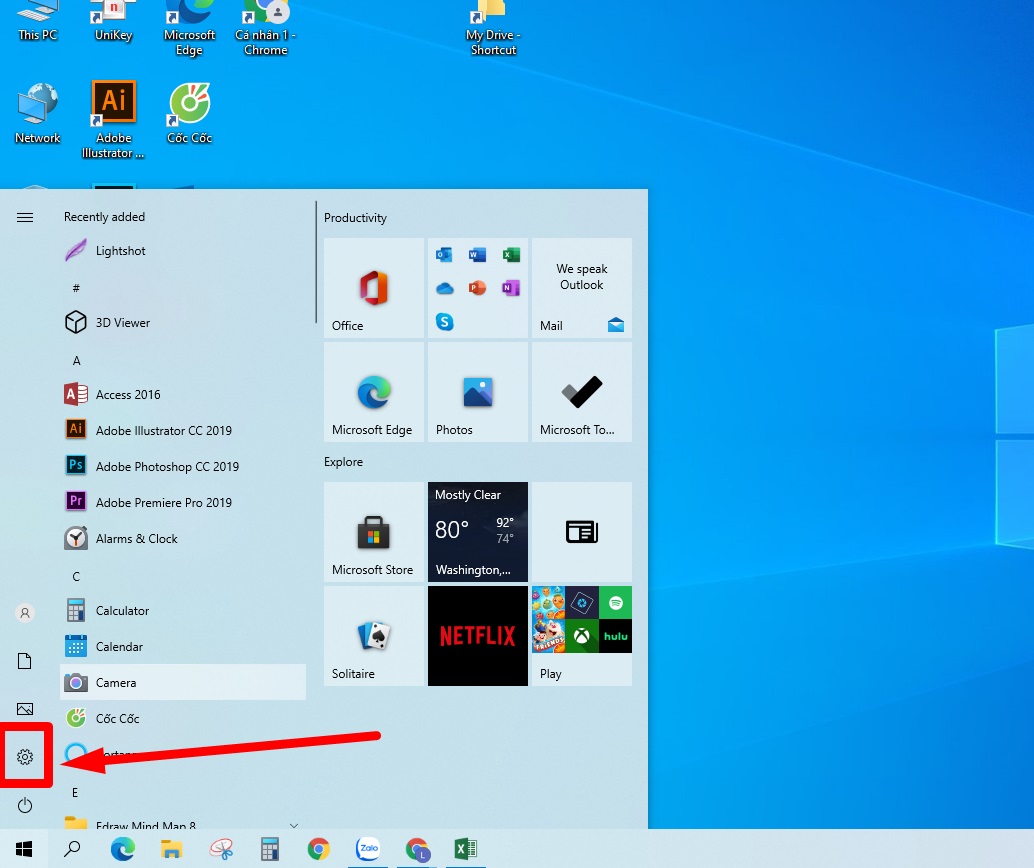Open the Photos tile
The height and width of the screenshot is (868, 1034).
(x=477, y=392)
